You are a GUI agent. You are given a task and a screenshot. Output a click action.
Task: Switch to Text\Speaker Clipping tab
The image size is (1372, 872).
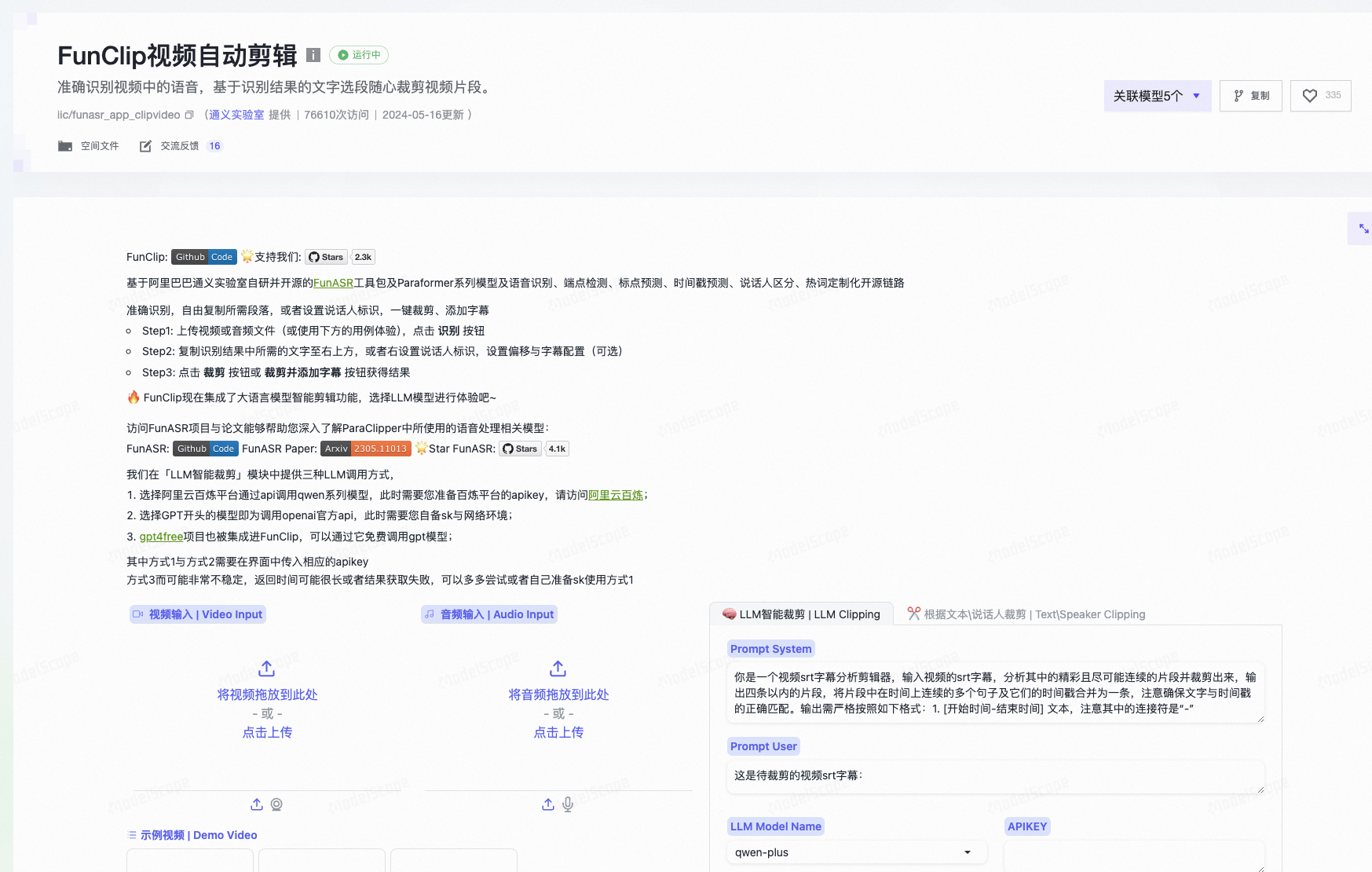pos(1026,614)
